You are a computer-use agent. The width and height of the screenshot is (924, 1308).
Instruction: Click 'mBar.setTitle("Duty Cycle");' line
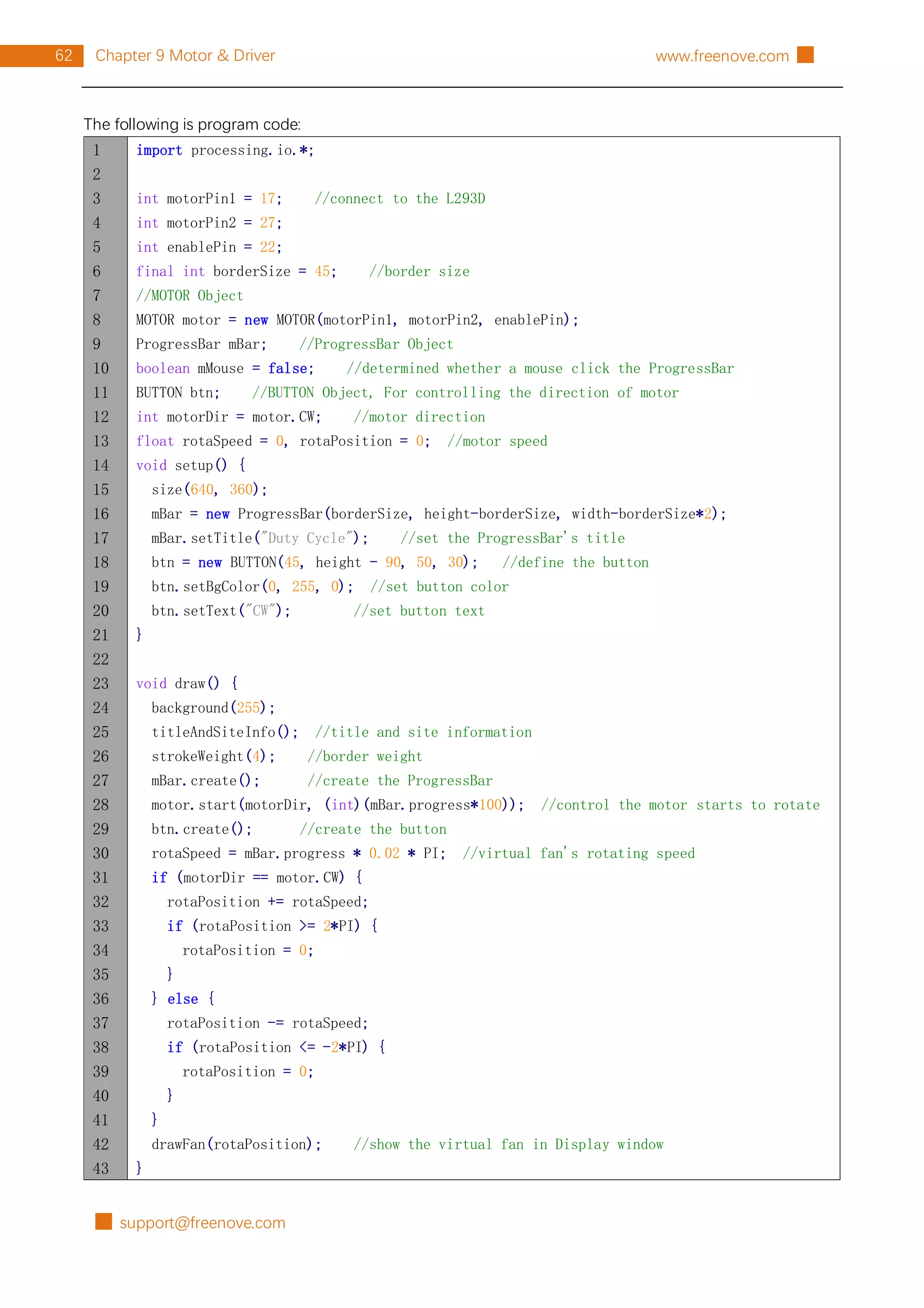[259, 538]
